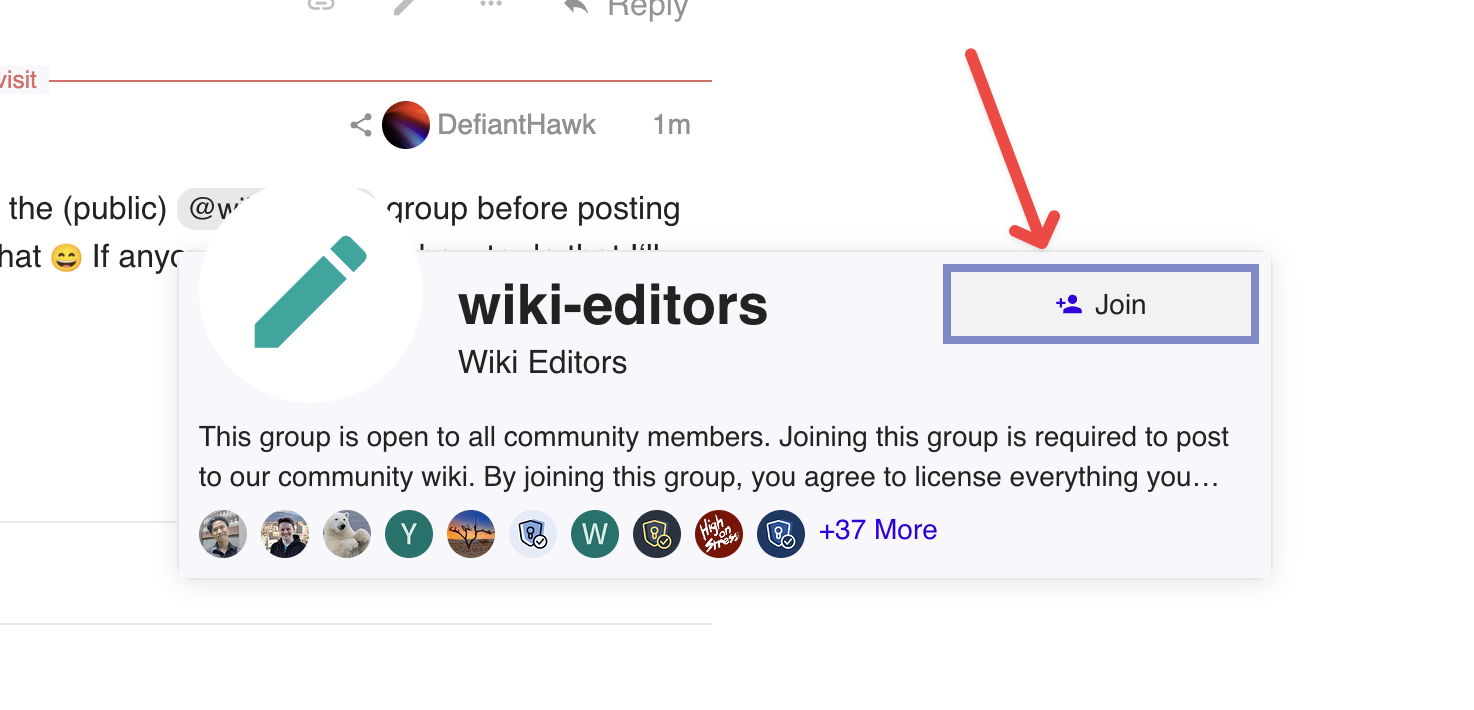Select the green Y member avatar

tap(409, 534)
